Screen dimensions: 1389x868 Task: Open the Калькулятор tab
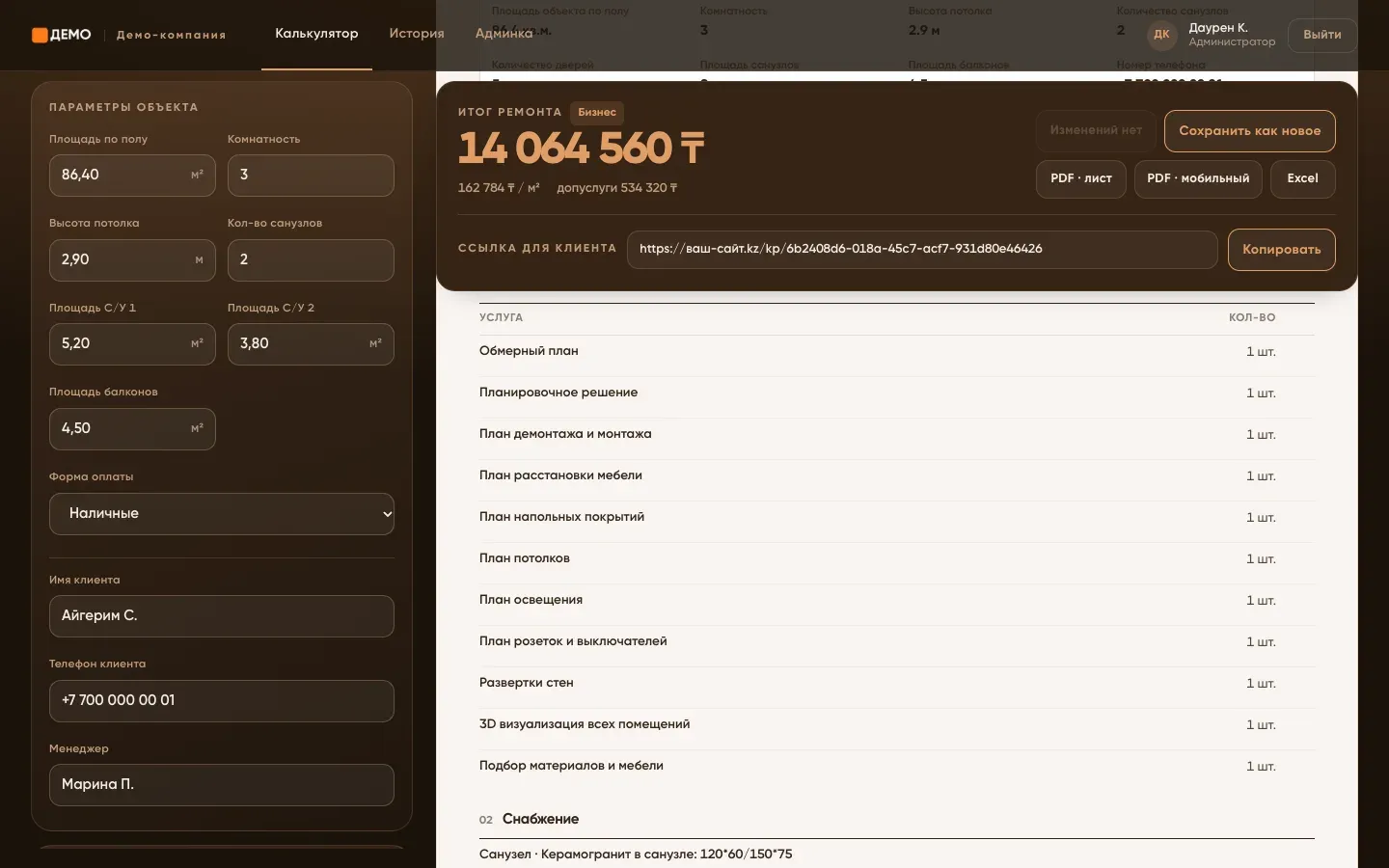tap(316, 34)
